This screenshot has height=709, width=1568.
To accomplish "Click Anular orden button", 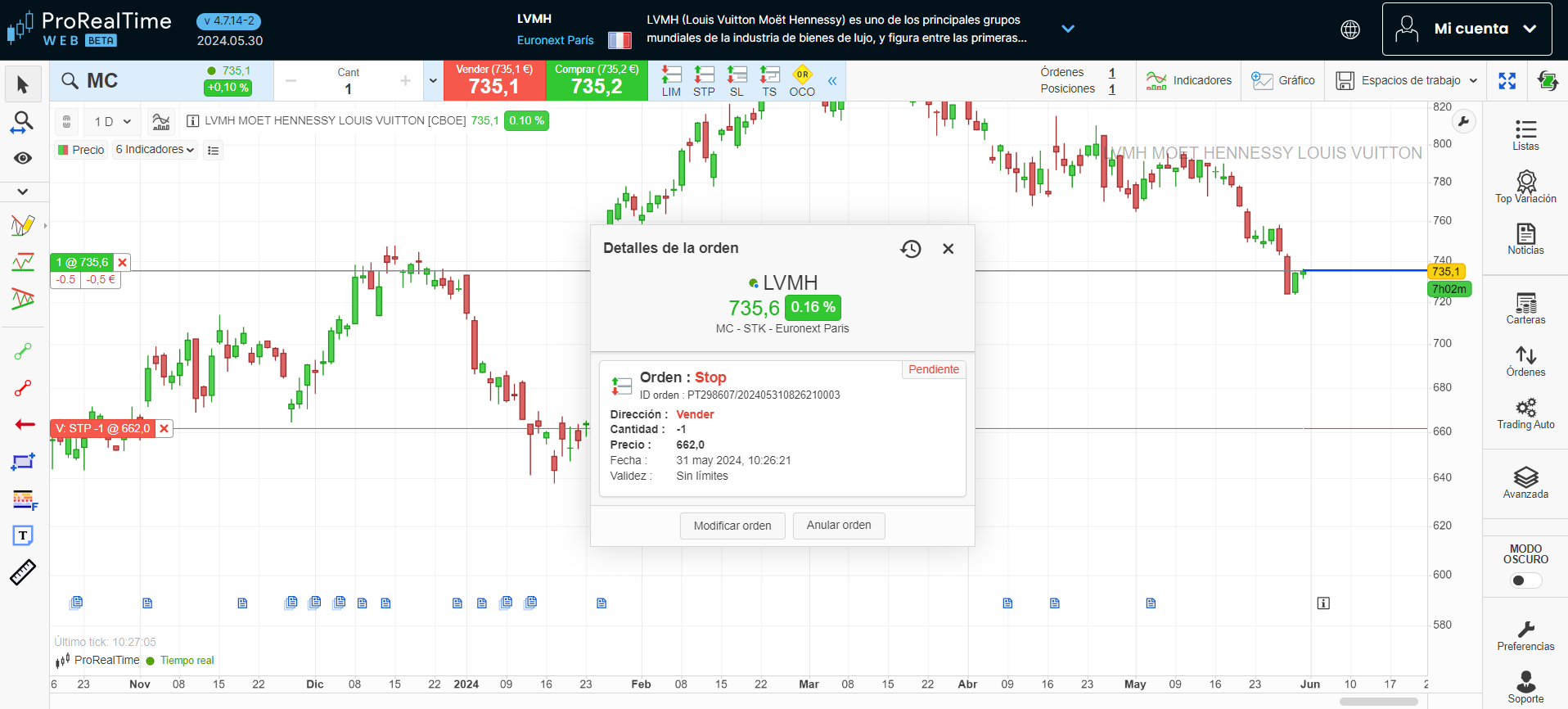I will [839, 526].
